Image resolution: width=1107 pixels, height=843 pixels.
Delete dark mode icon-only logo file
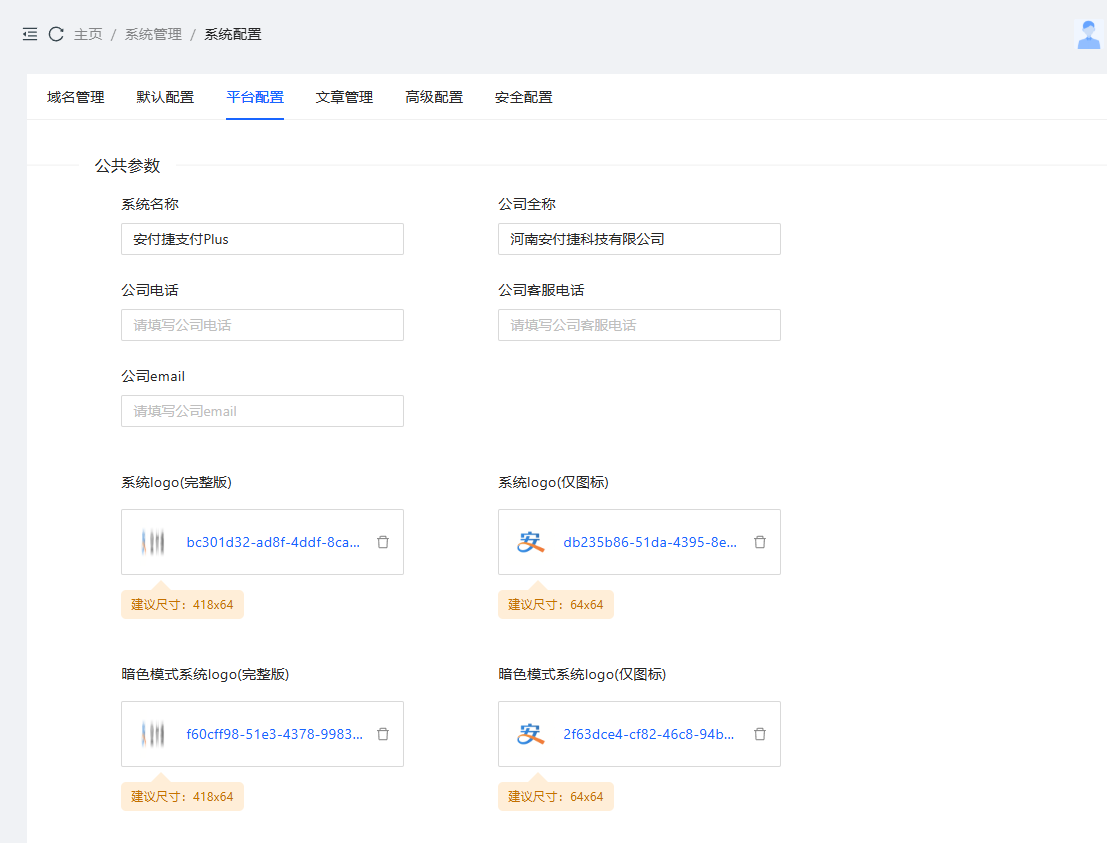point(760,734)
